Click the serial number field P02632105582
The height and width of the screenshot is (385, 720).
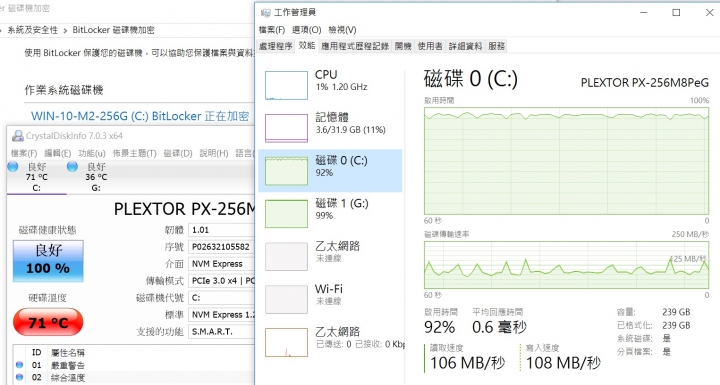pos(221,247)
